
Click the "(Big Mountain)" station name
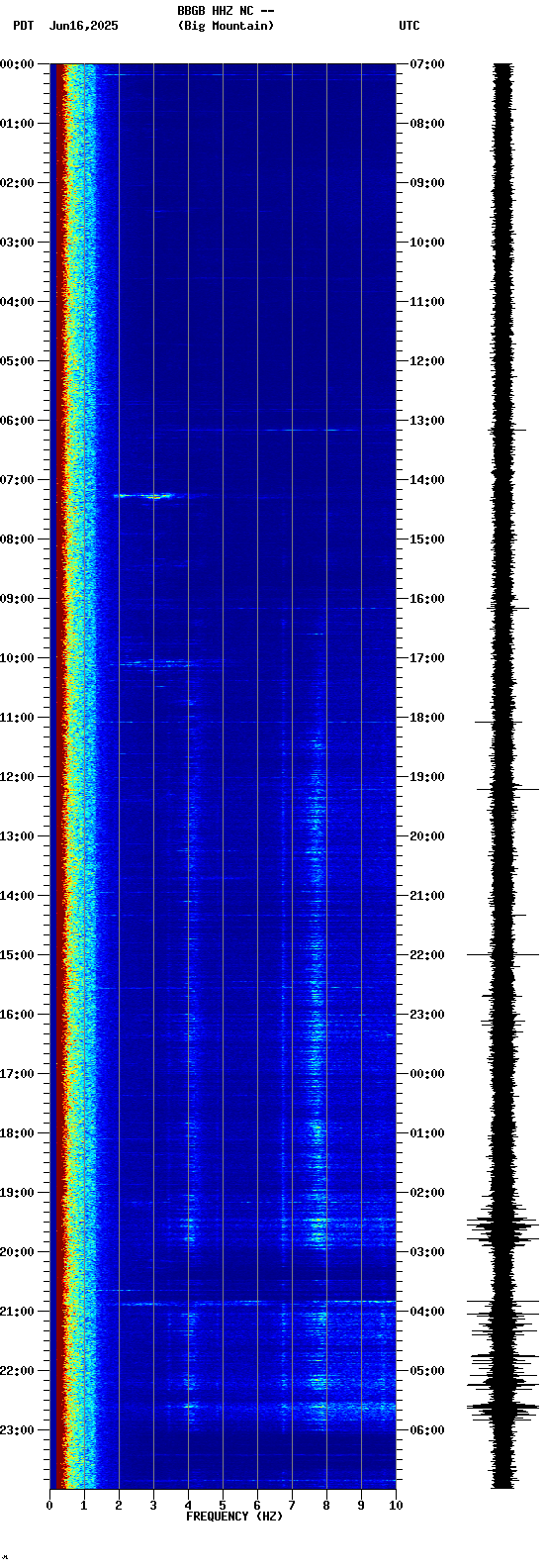click(226, 26)
